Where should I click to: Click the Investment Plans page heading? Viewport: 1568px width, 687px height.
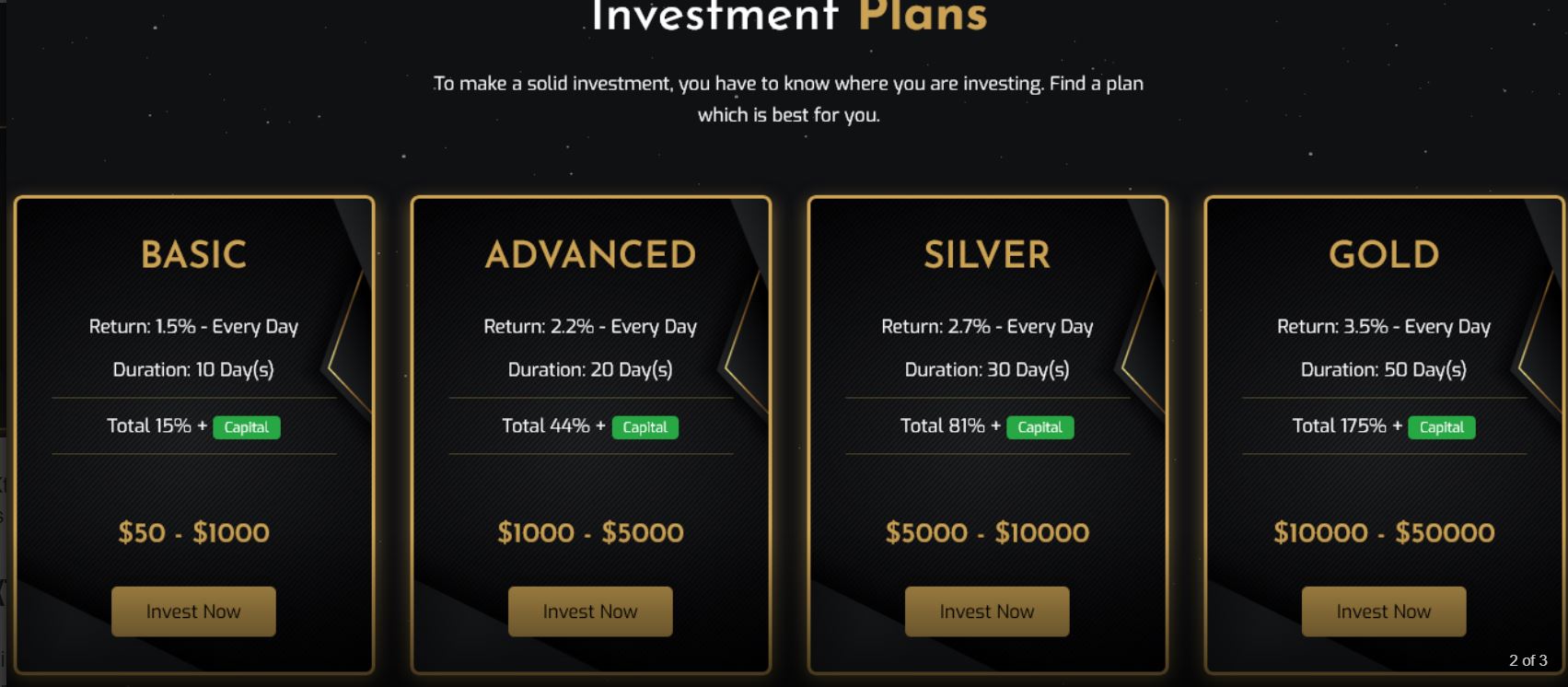788,17
